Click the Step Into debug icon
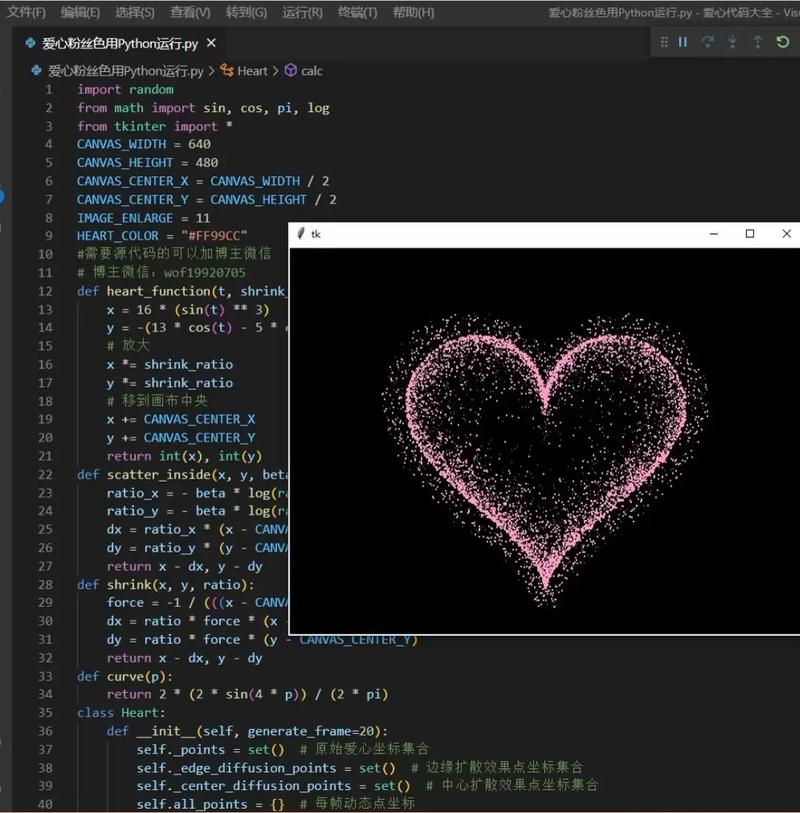Viewport: 800px width, 813px height. (732, 41)
